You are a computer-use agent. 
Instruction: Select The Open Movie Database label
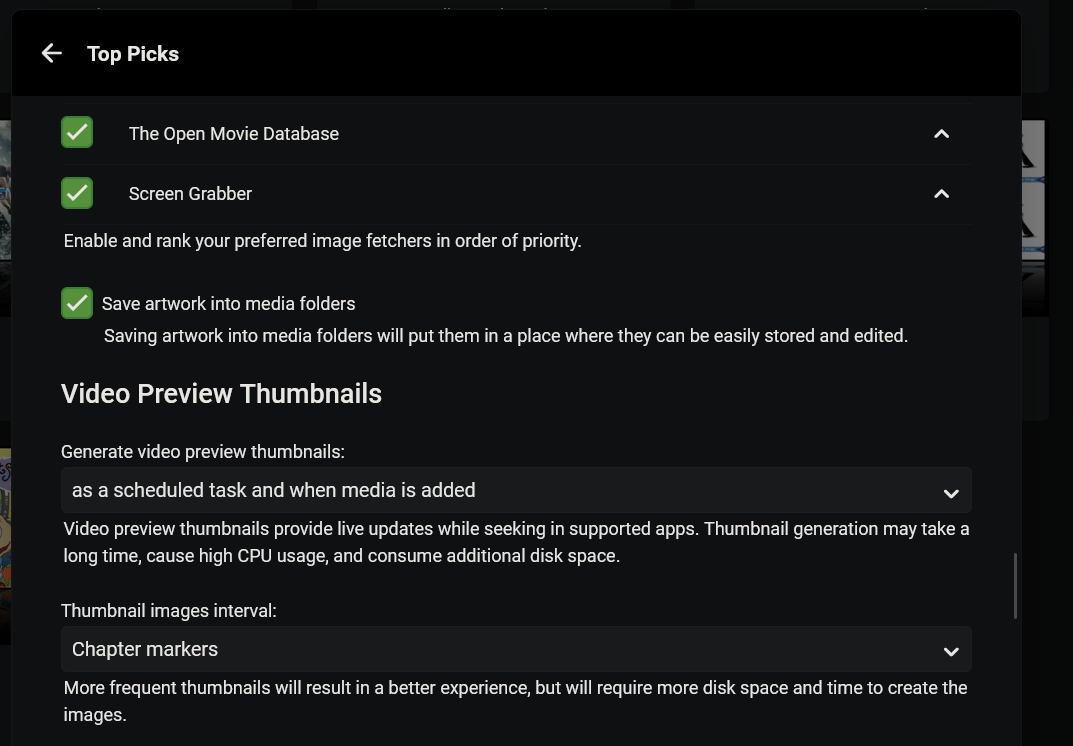[x=233, y=134]
